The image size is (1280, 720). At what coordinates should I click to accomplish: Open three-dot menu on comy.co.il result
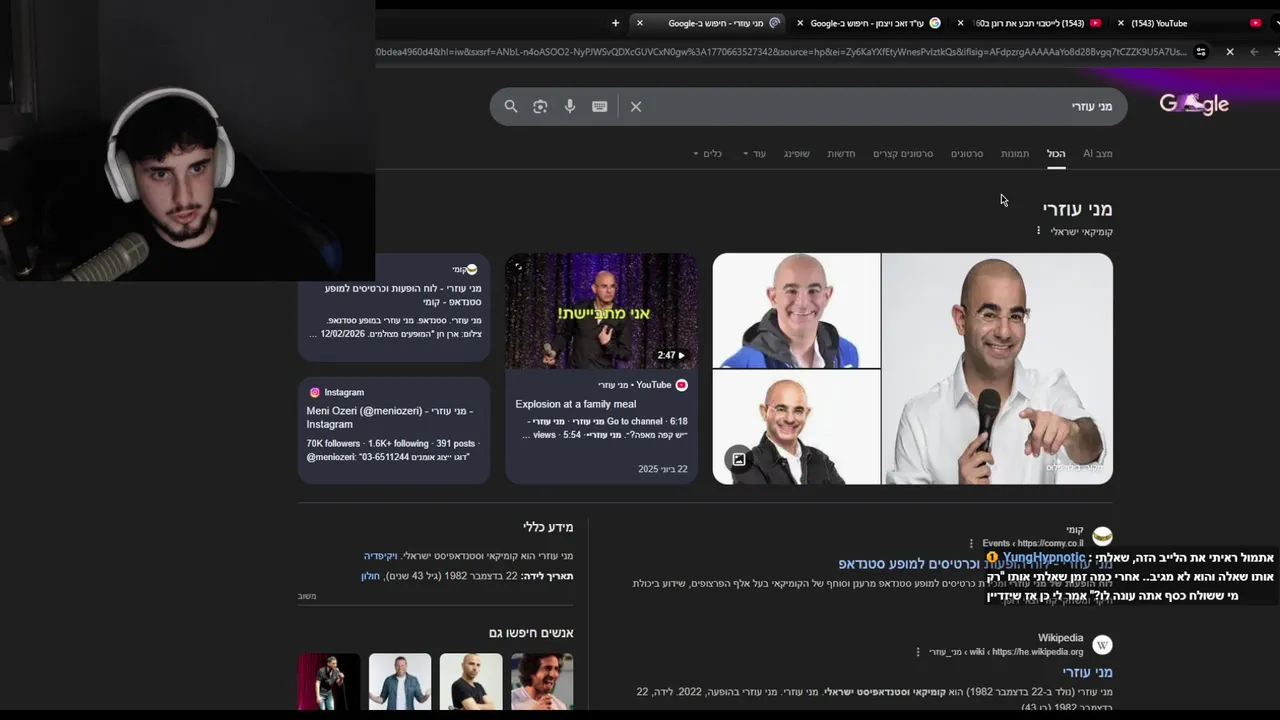(970, 543)
